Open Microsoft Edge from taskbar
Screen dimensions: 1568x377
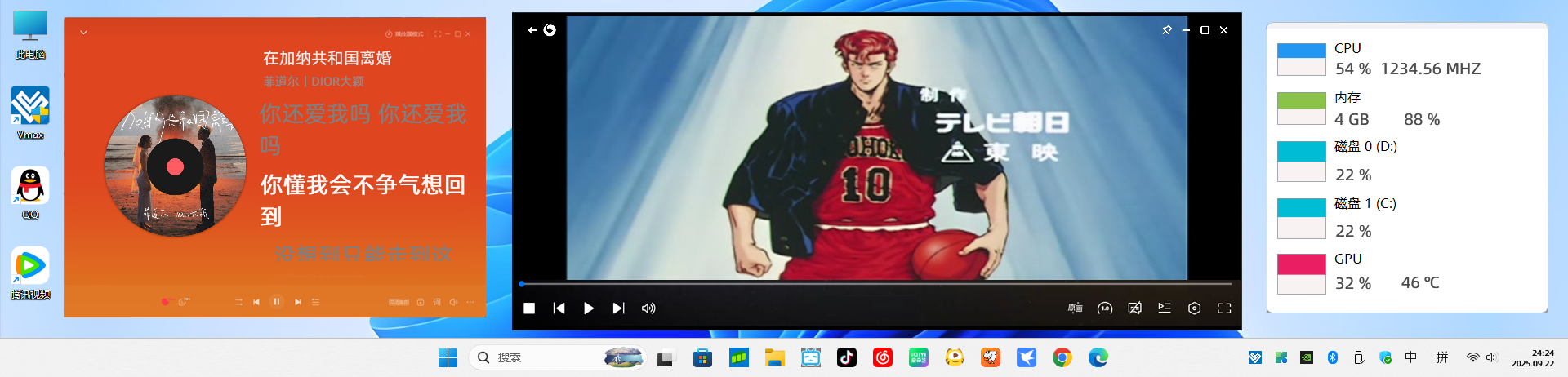(x=1098, y=357)
